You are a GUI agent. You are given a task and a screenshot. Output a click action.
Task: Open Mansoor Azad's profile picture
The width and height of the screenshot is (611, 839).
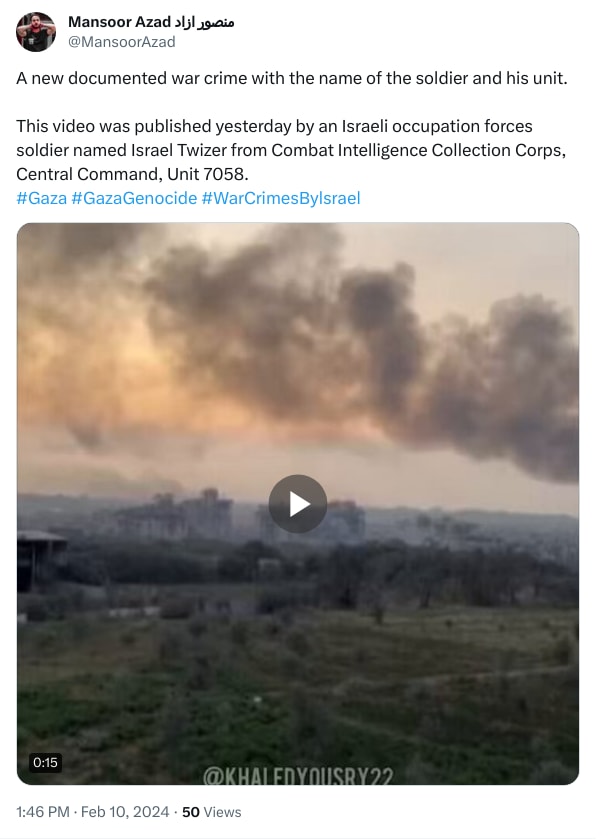36,32
